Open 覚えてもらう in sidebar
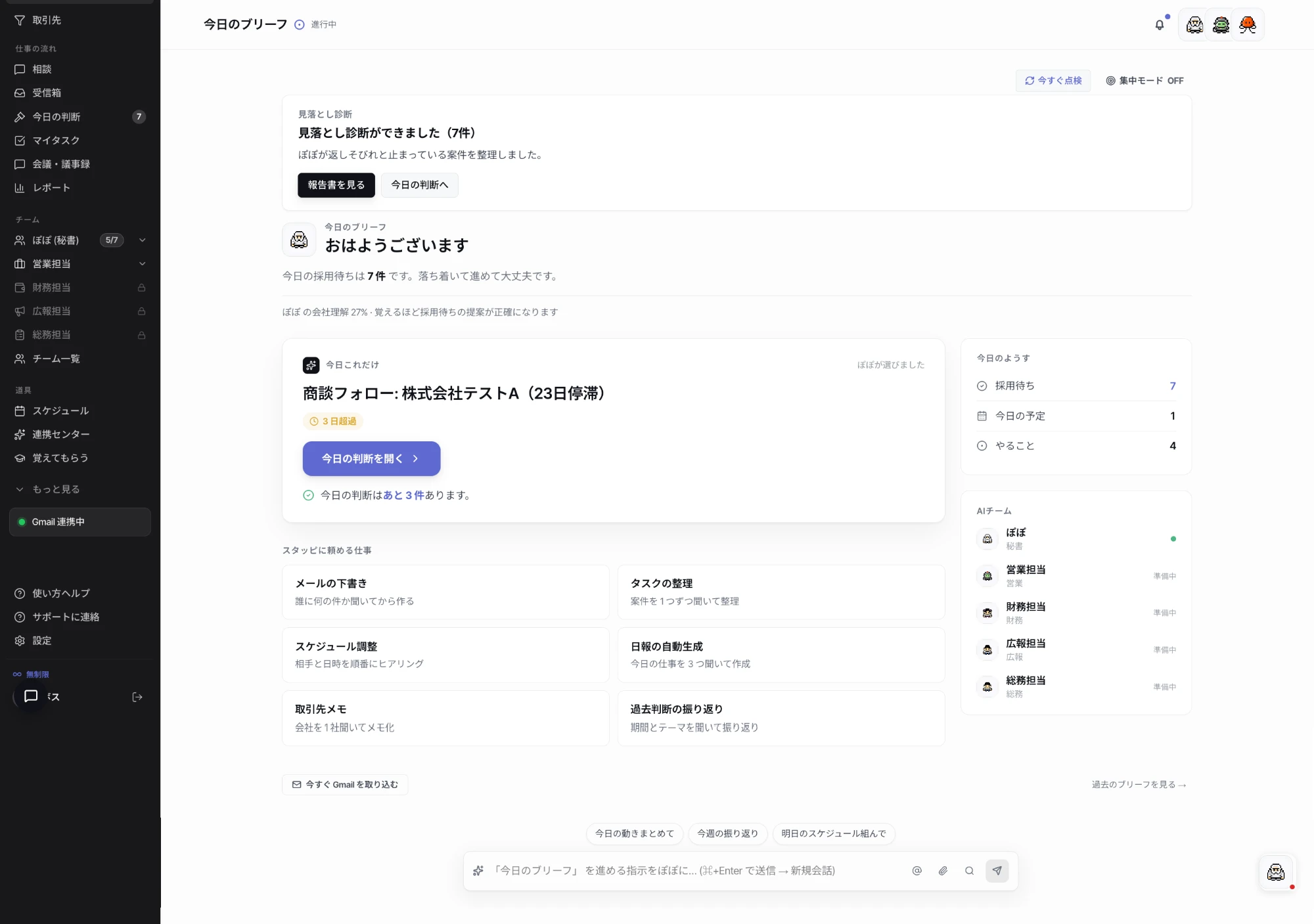This screenshot has width=1314, height=924. 80,458
